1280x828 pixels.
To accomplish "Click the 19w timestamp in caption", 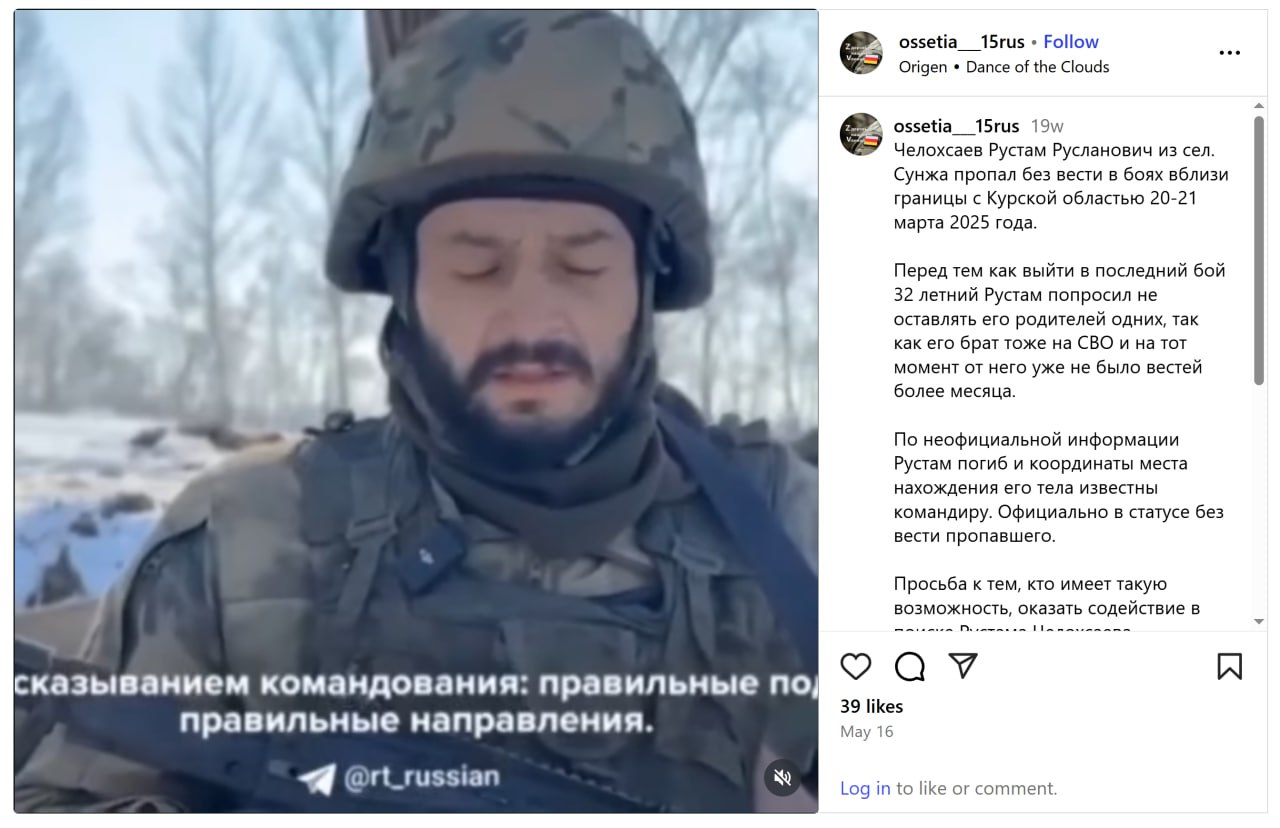I will (1047, 126).
